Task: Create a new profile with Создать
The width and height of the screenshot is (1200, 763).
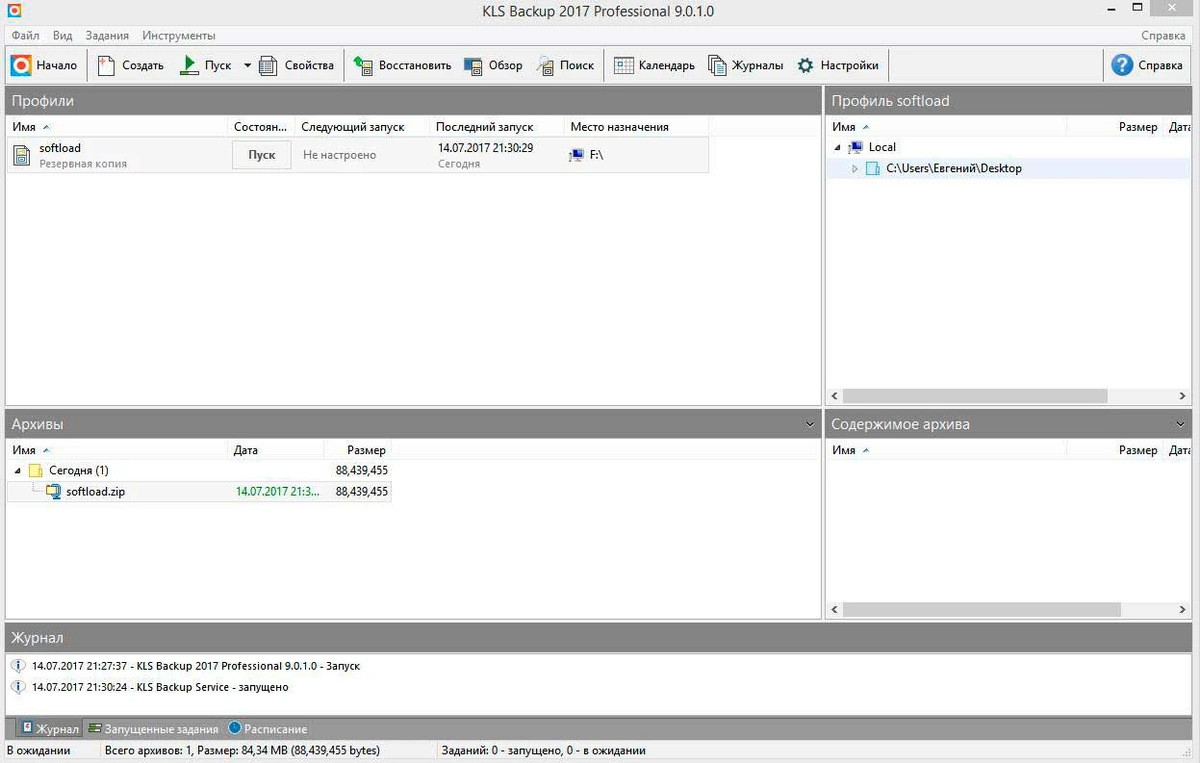Action: (x=131, y=65)
